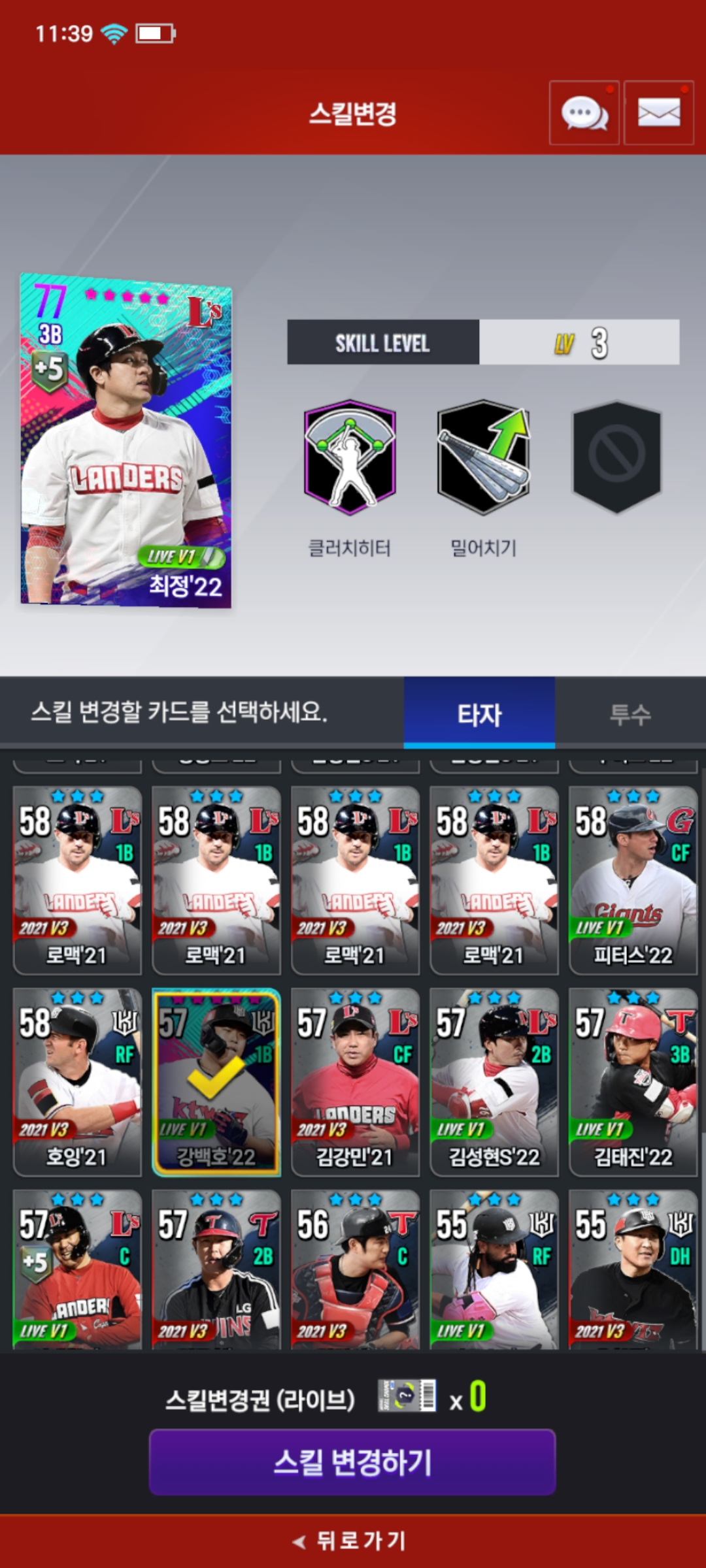Tap the locked empty skill slot

(x=617, y=457)
